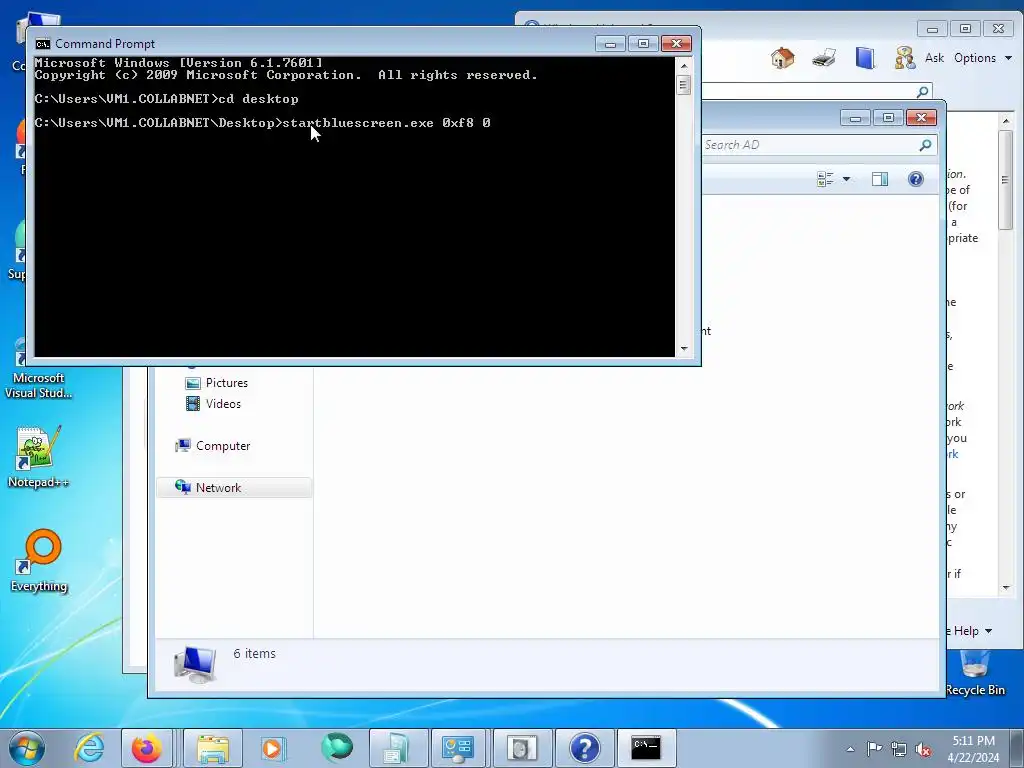Close the Explorer Network window

click(x=921, y=118)
